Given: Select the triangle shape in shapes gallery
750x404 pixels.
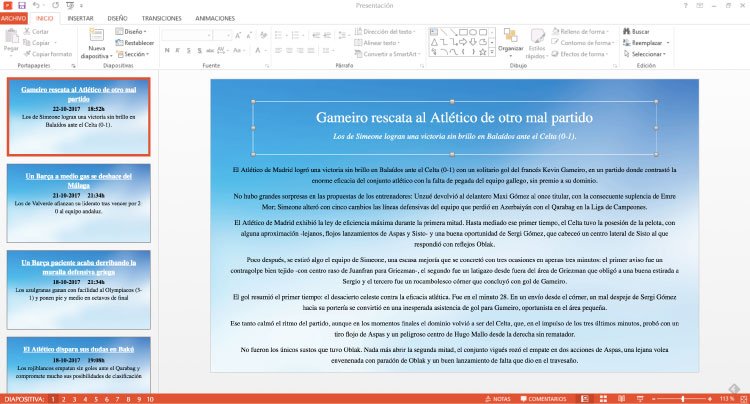Looking at the screenshot, I should [434, 42].
